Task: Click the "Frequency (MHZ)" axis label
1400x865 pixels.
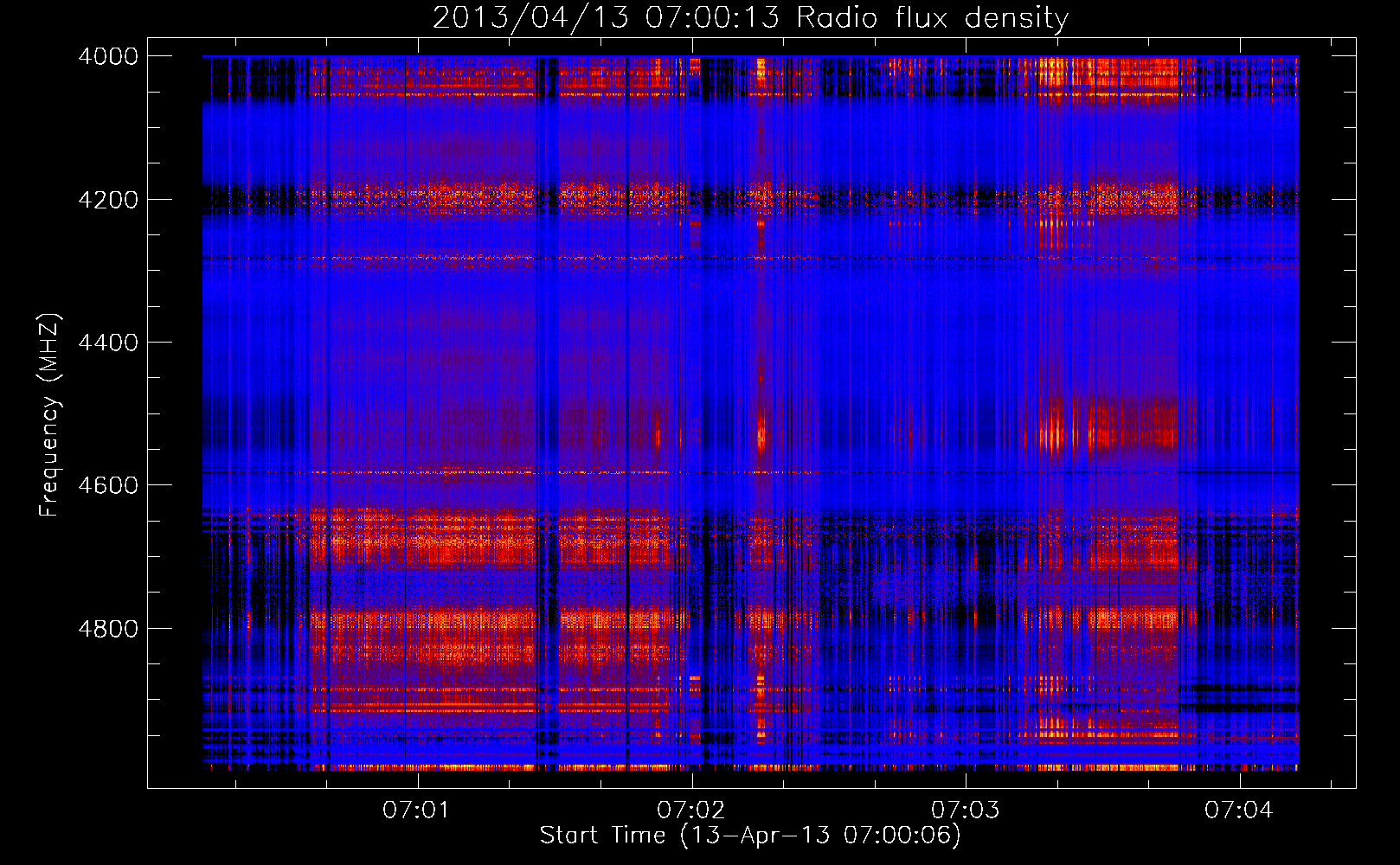Action: pyautogui.click(x=49, y=415)
